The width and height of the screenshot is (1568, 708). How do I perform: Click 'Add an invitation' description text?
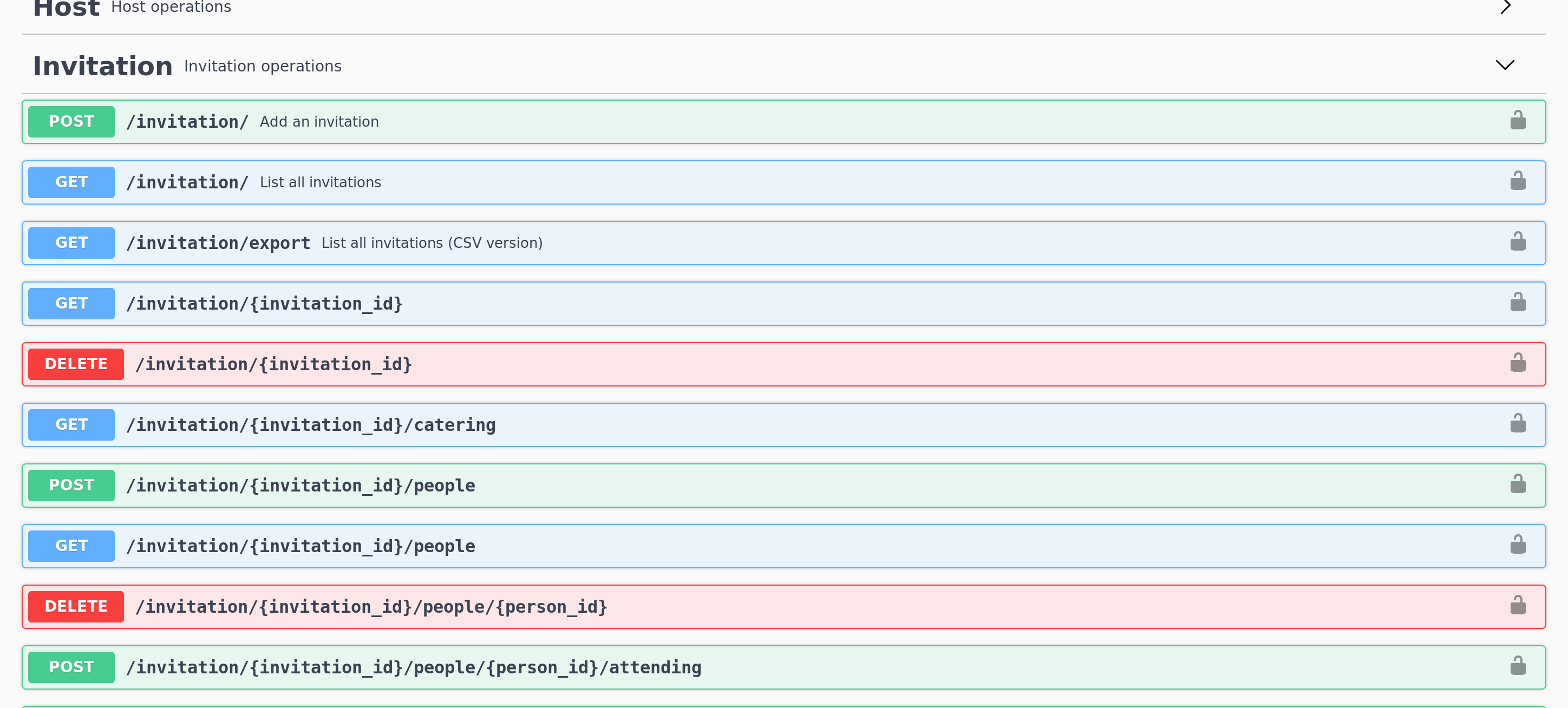tap(319, 122)
